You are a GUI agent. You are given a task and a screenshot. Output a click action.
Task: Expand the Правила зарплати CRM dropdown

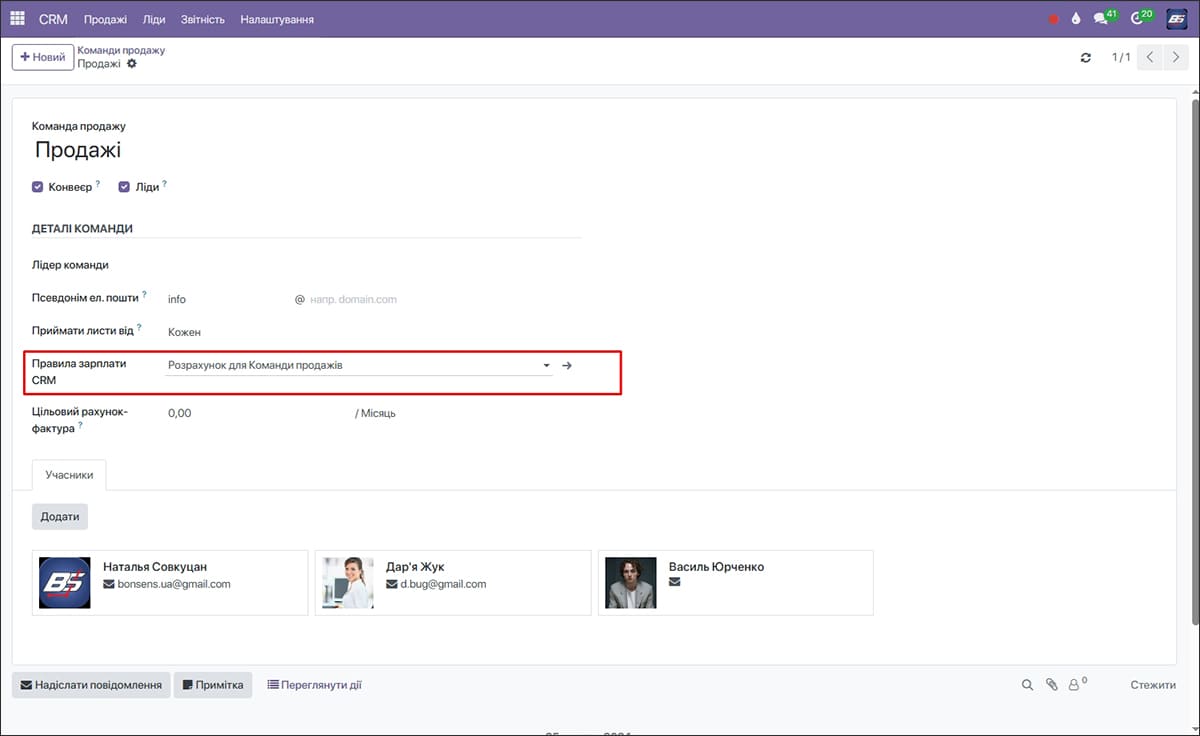(x=546, y=366)
